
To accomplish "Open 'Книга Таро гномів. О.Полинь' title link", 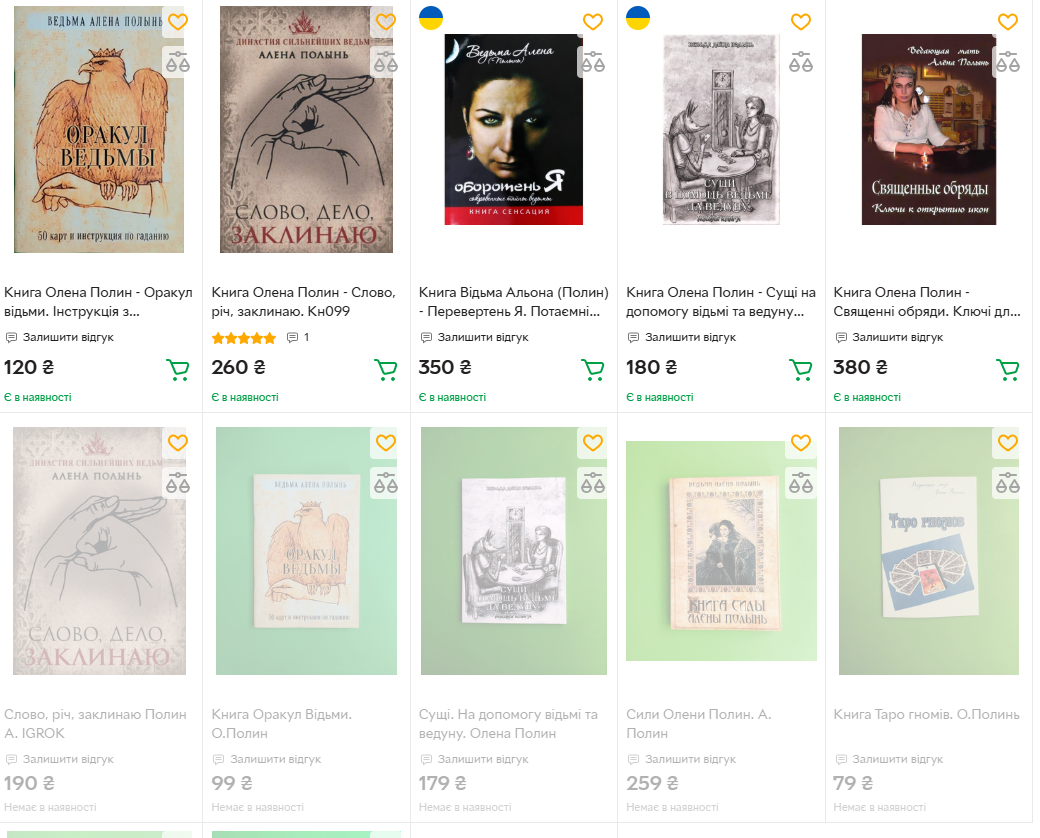I will coord(926,714).
